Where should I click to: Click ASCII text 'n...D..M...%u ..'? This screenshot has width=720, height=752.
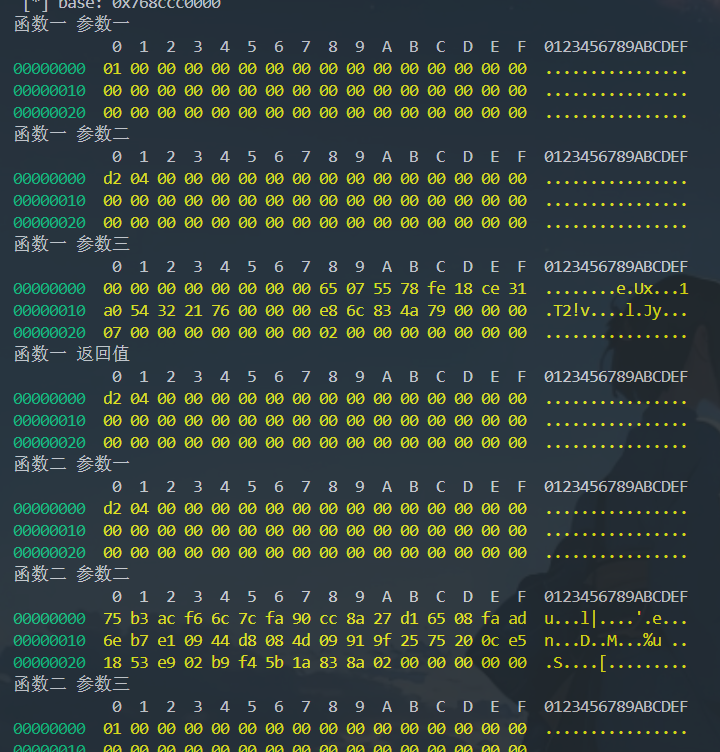[616, 641]
